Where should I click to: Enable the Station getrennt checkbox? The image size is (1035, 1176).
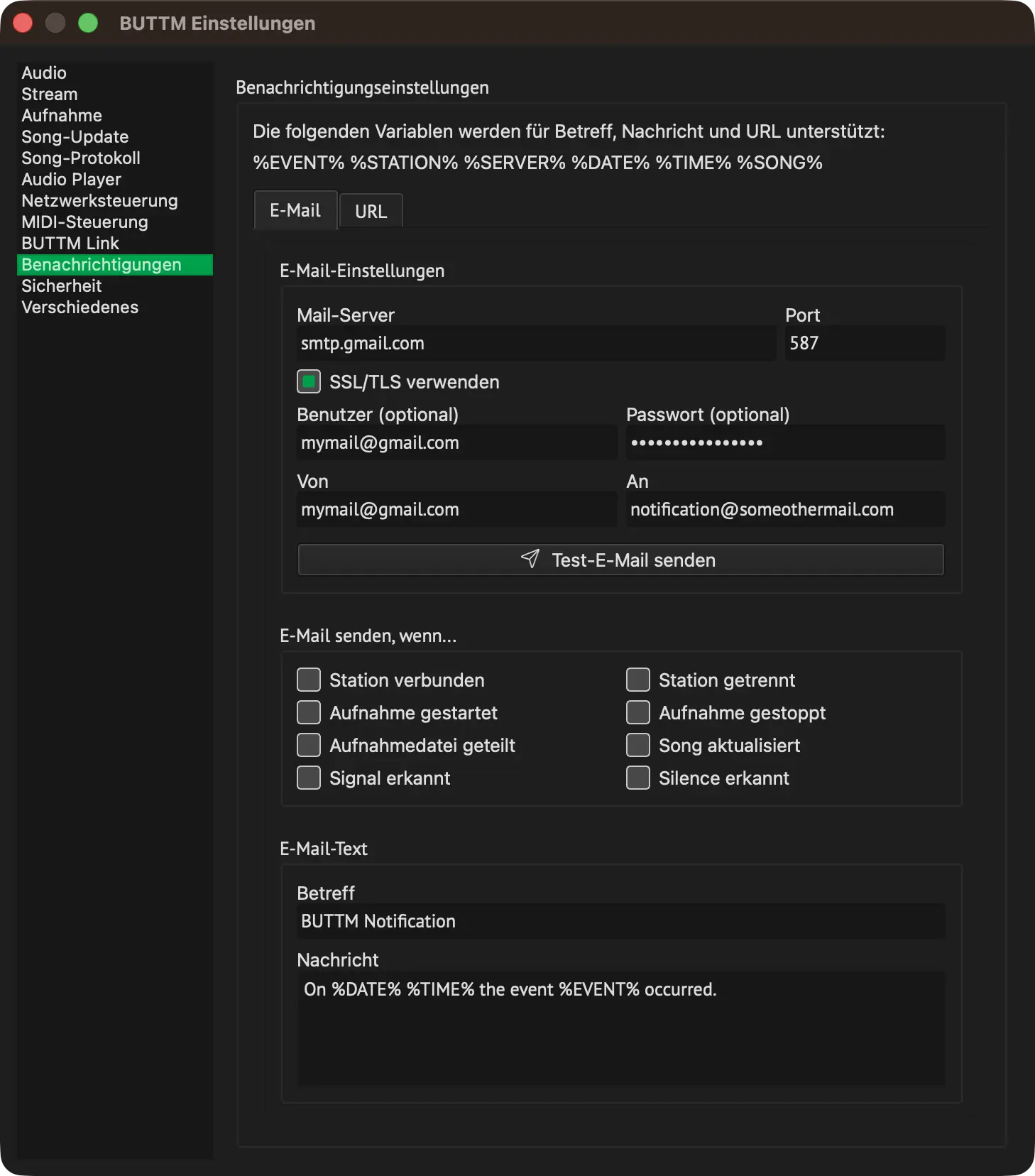pos(638,680)
